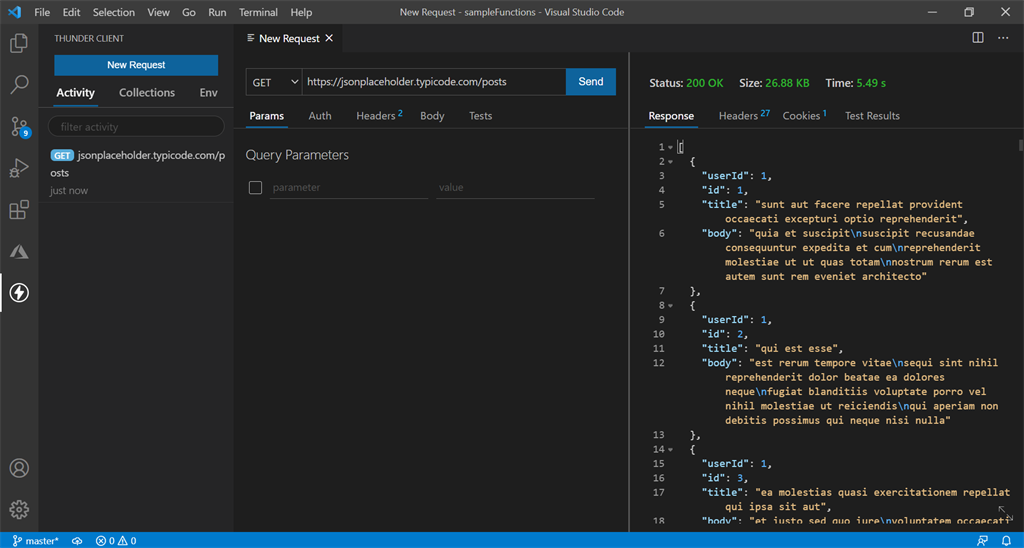Open the Extensions view icon

click(19, 210)
